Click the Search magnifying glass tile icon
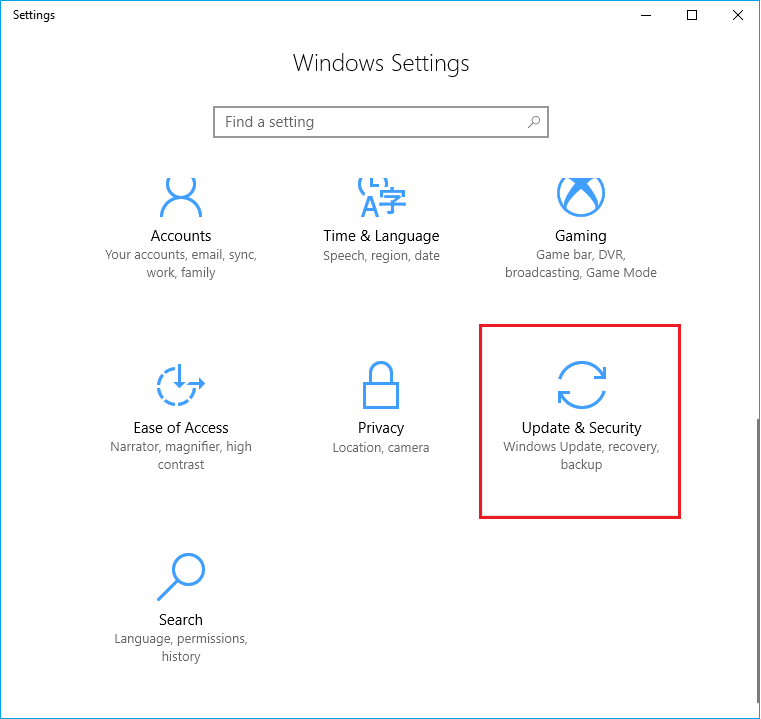Viewport: 761px width, 719px height. (181, 576)
